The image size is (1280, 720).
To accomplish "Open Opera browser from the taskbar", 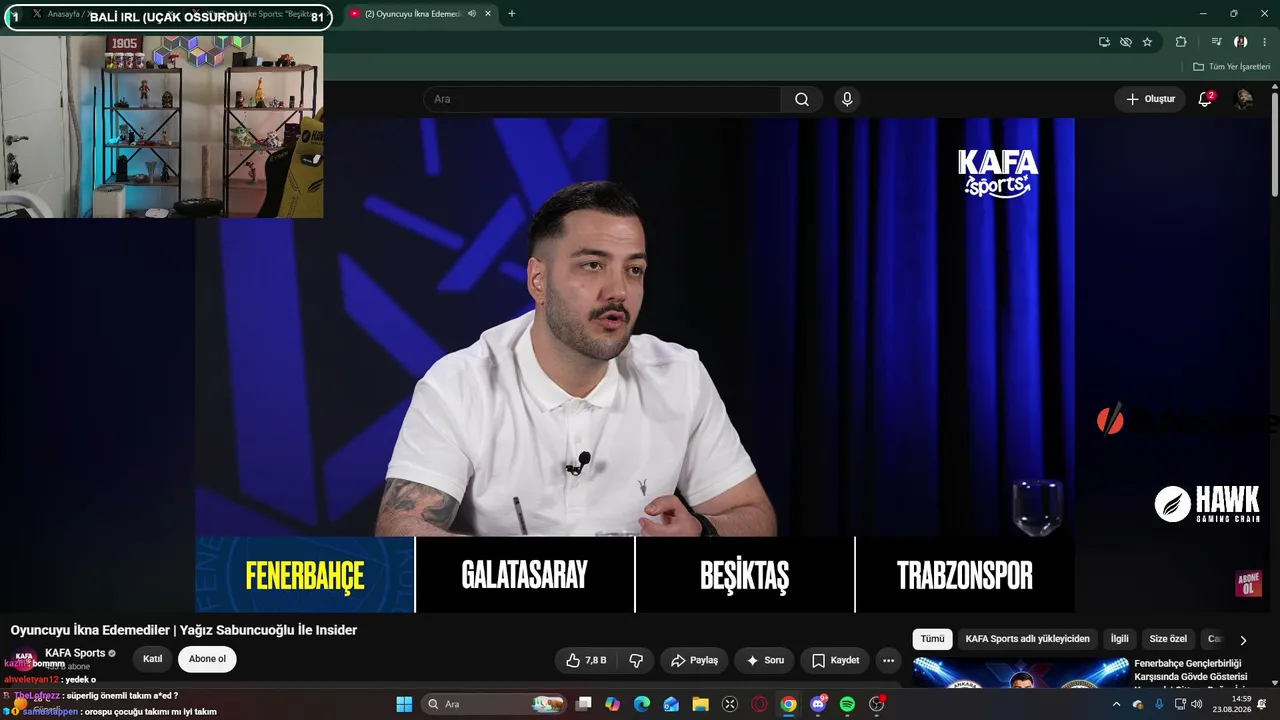I will coord(759,704).
